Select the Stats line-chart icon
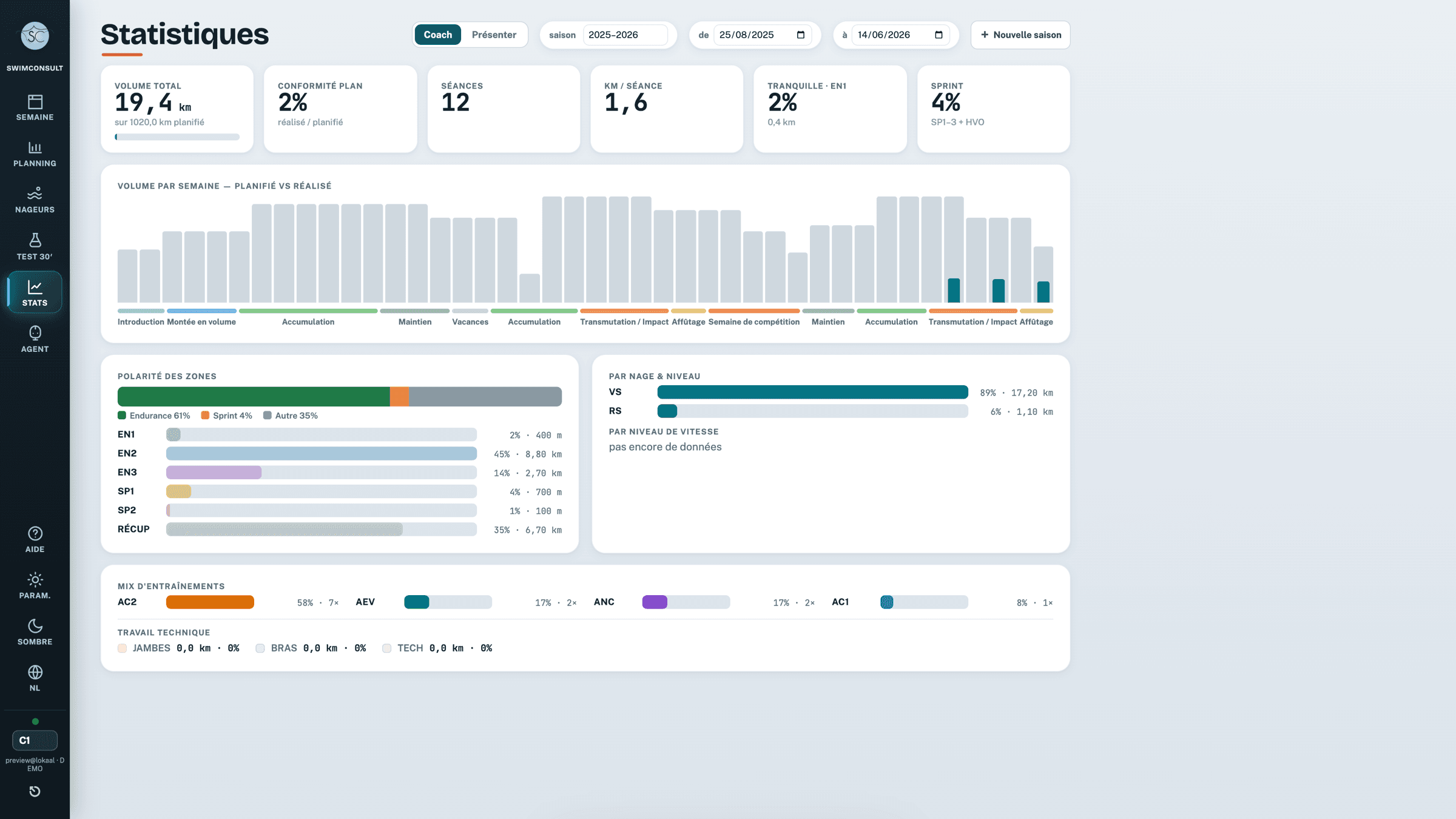1456x819 pixels. click(x=35, y=286)
